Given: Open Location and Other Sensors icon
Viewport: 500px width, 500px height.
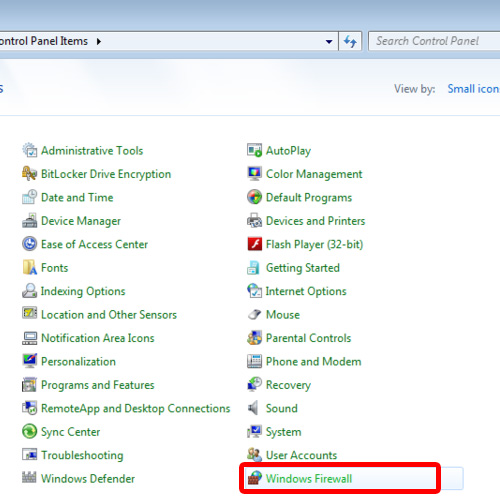Looking at the screenshot, I should click(x=29, y=314).
